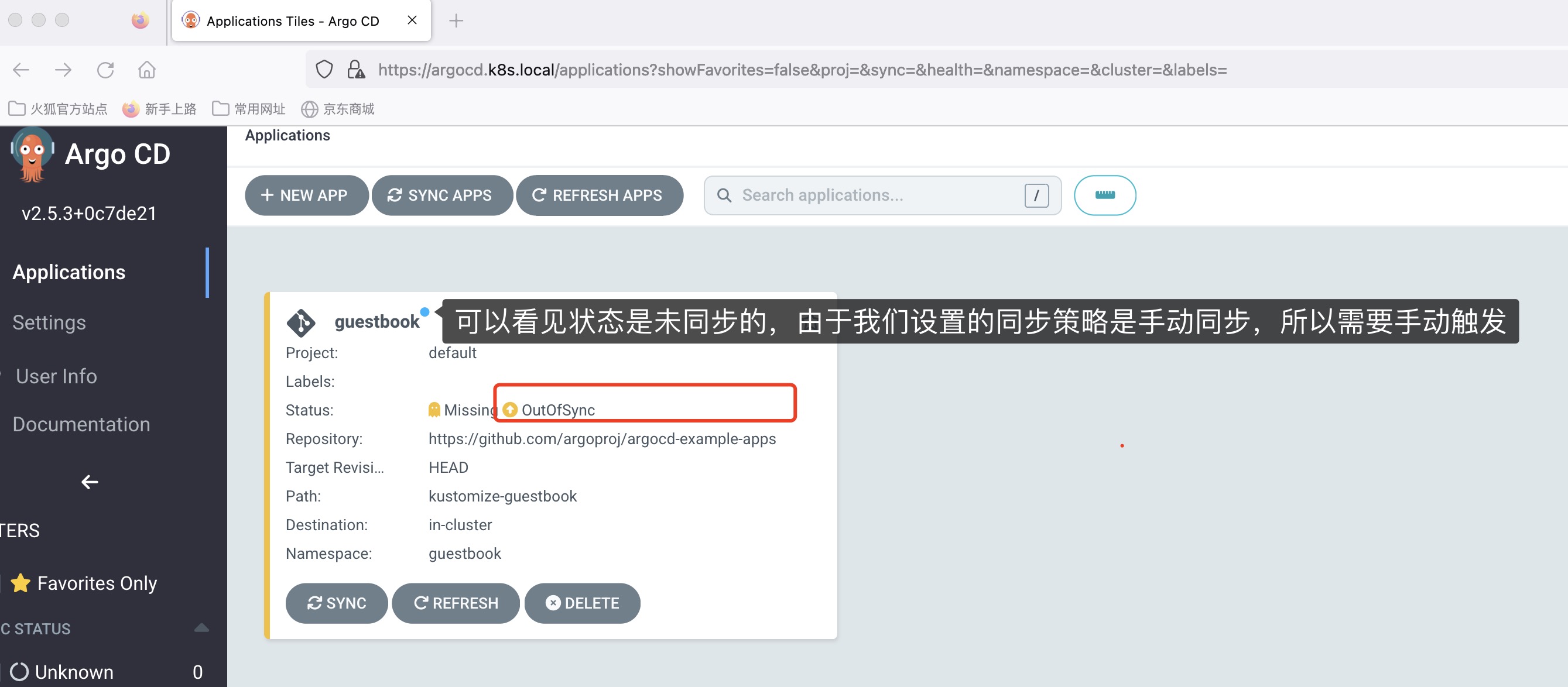
Task: Click the Missing health status icon
Action: point(433,410)
